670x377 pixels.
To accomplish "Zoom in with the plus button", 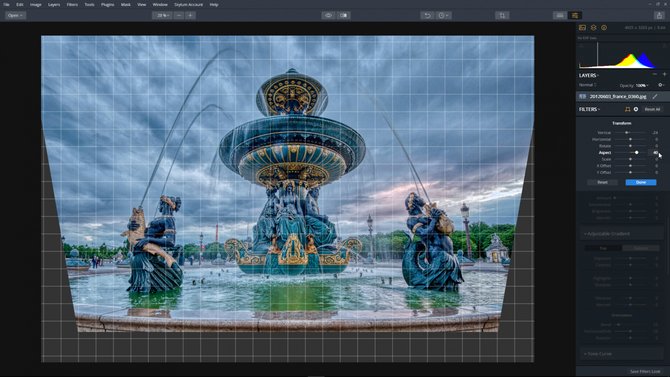I will pos(190,15).
